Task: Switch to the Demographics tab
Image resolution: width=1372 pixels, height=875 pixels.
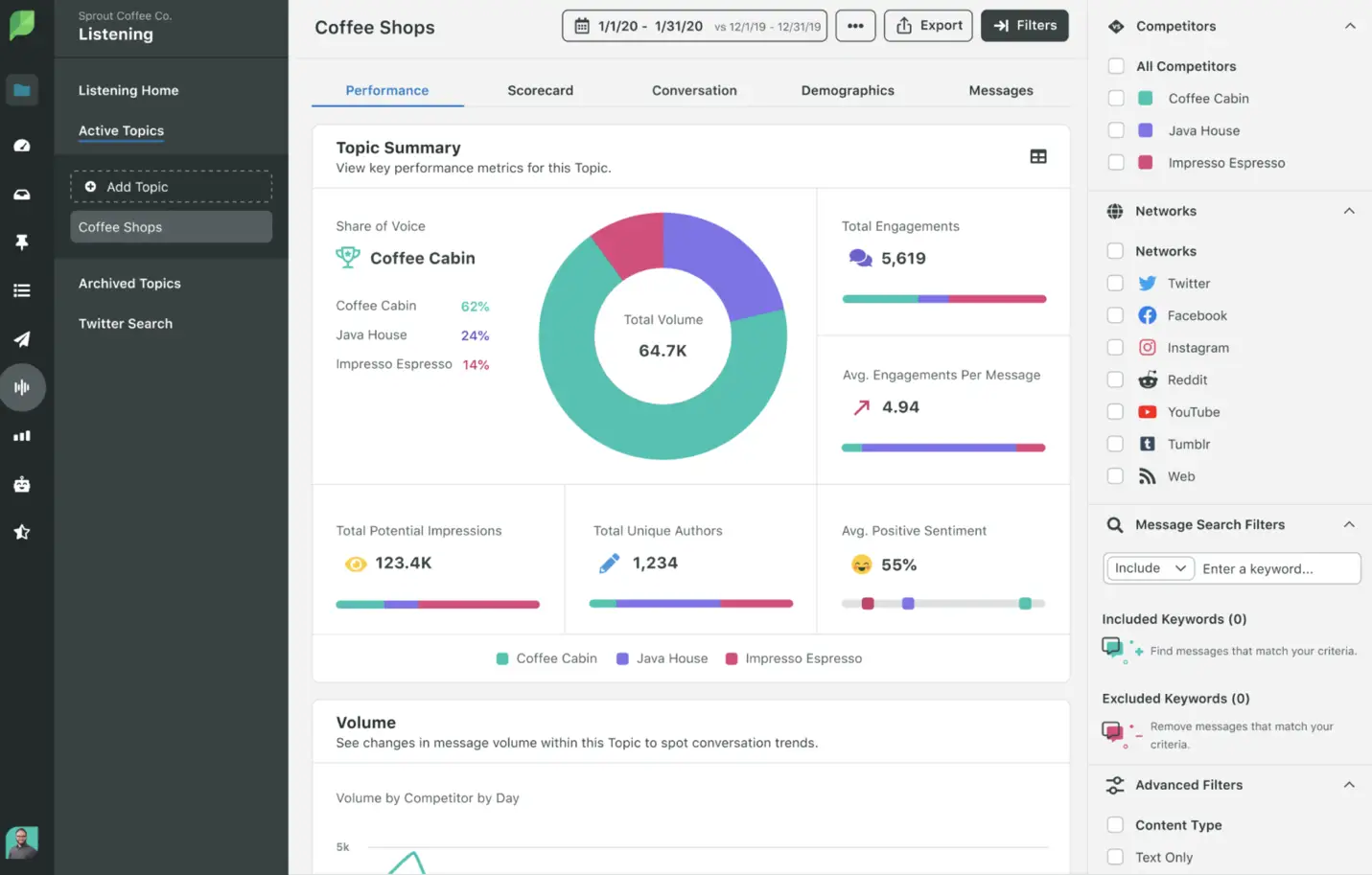Action: (848, 90)
